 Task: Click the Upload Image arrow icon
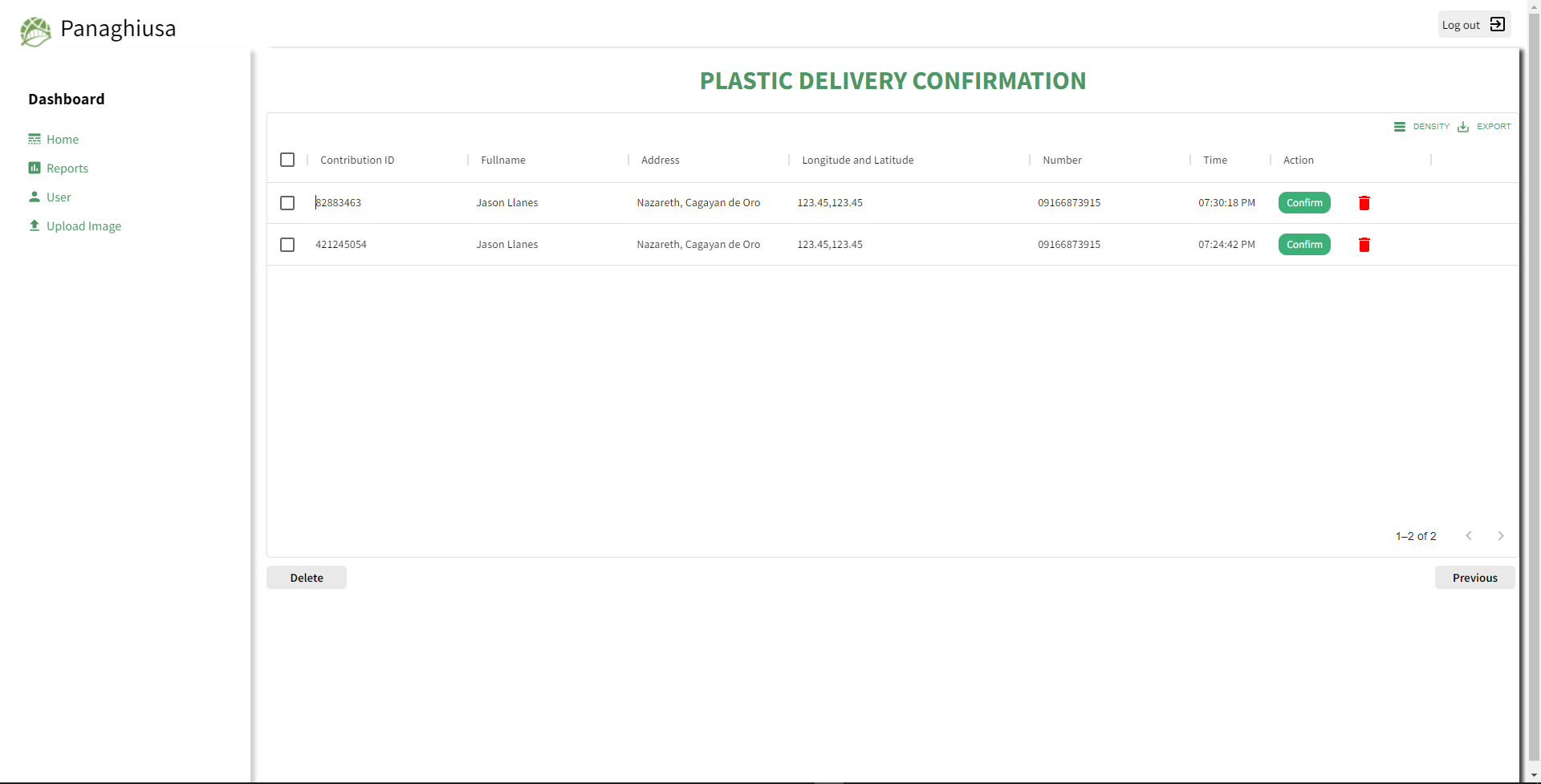point(35,225)
